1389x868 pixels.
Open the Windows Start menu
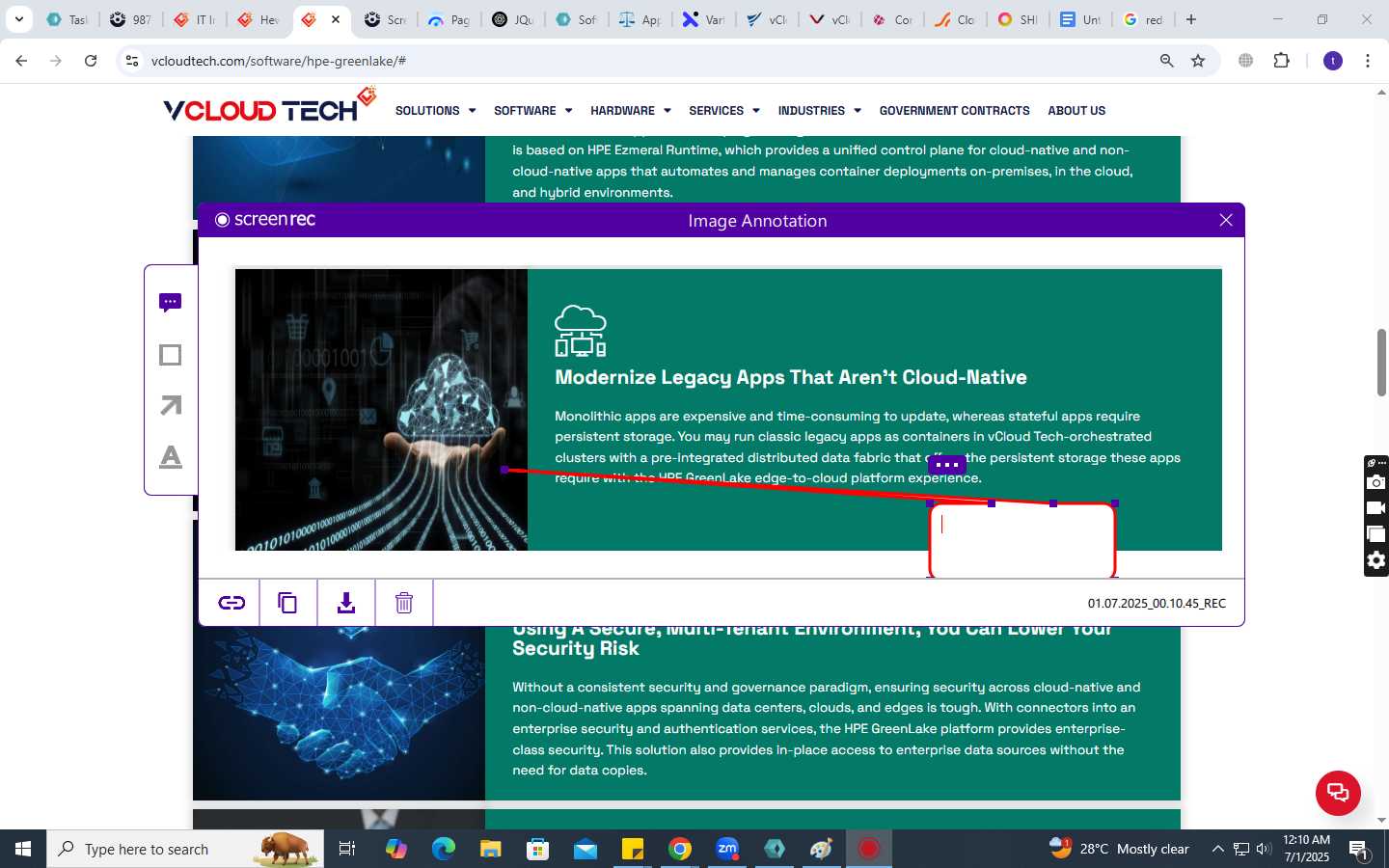click(23, 849)
